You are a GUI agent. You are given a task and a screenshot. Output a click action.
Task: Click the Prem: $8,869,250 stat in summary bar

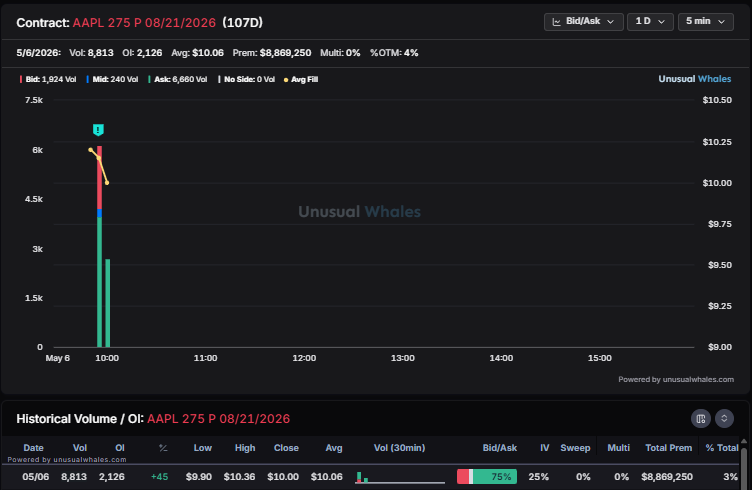pyautogui.click(x=271, y=53)
